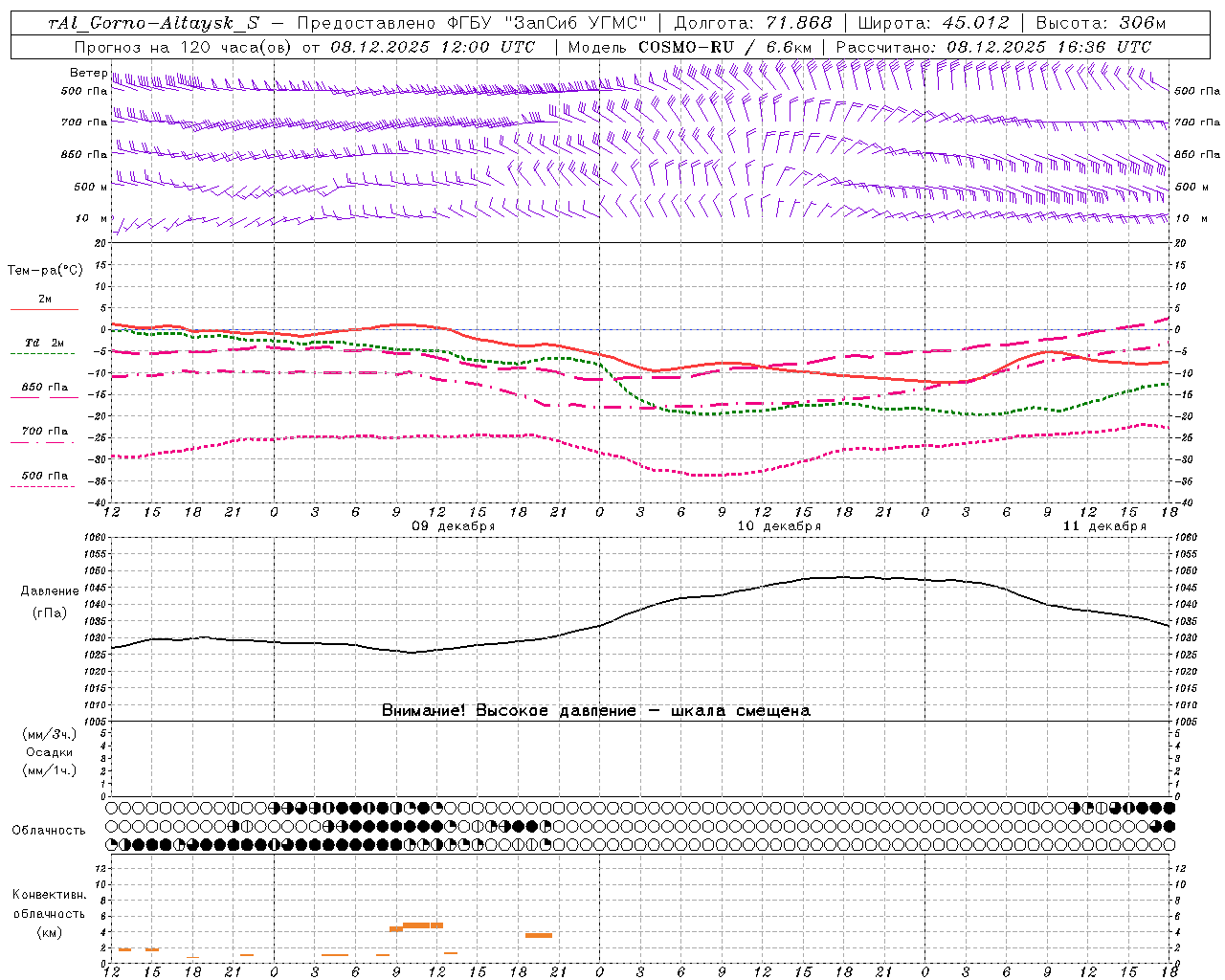Click the station name rAl_Gorno-Altaysk_S
The width and height of the screenshot is (1225, 980).
[x=154, y=23]
